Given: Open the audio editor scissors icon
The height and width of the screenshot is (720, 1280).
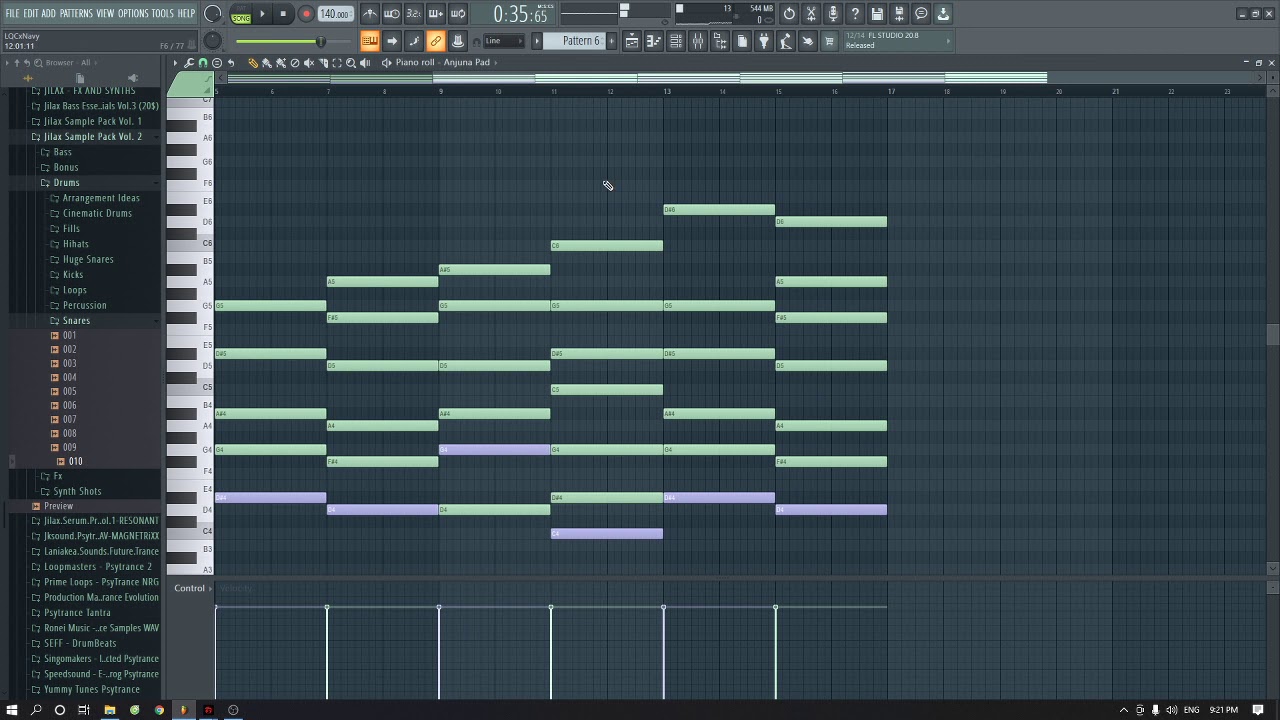Looking at the screenshot, I should click(x=811, y=14).
